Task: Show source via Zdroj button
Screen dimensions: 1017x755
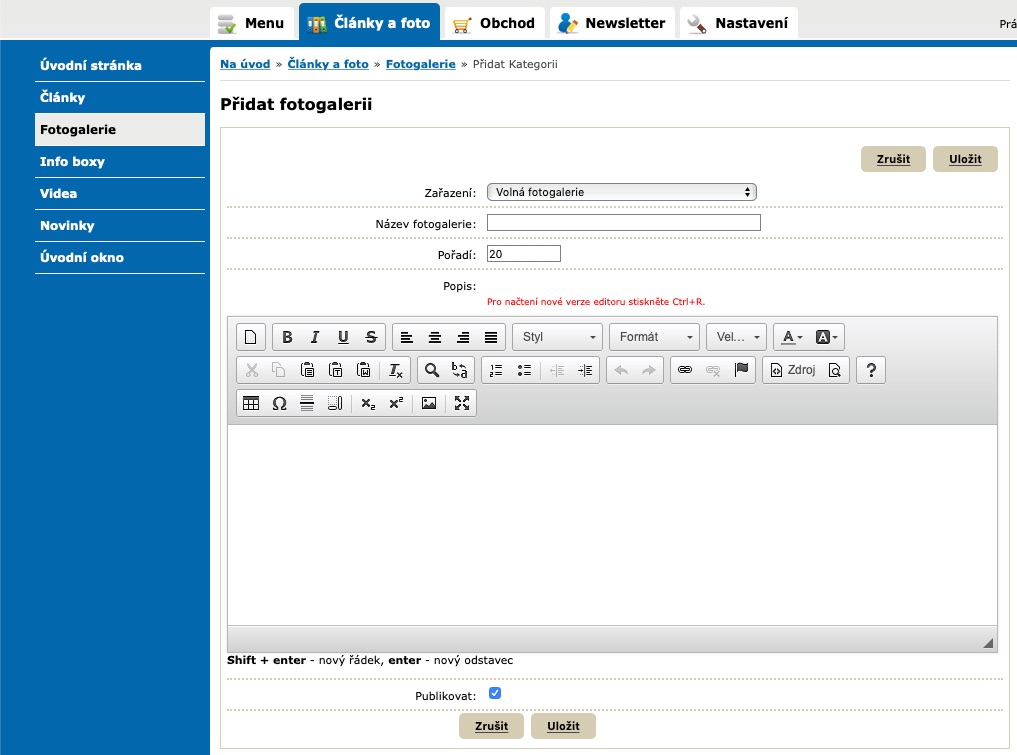Action: click(793, 370)
